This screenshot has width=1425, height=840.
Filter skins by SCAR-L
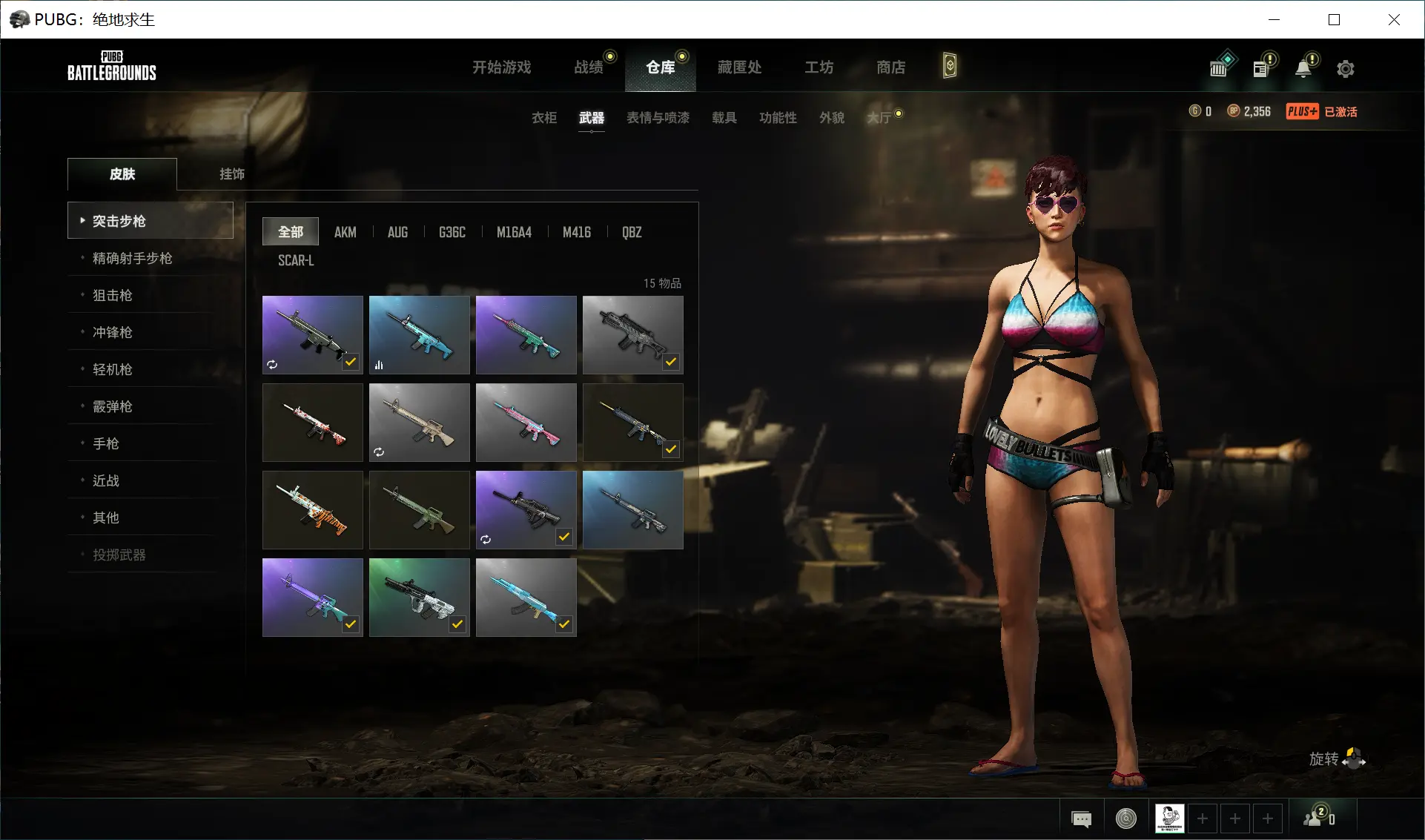296,260
